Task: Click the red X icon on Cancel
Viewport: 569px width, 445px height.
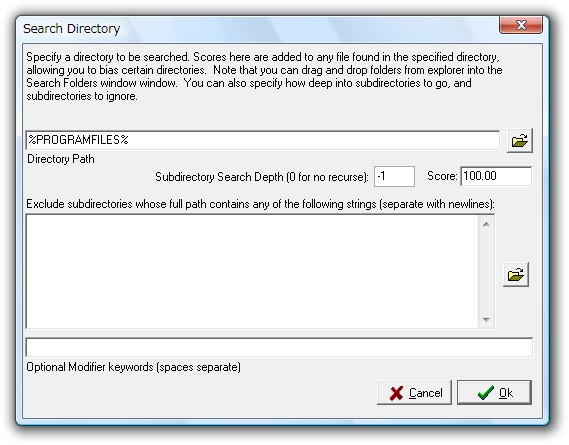Action: [396, 393]
